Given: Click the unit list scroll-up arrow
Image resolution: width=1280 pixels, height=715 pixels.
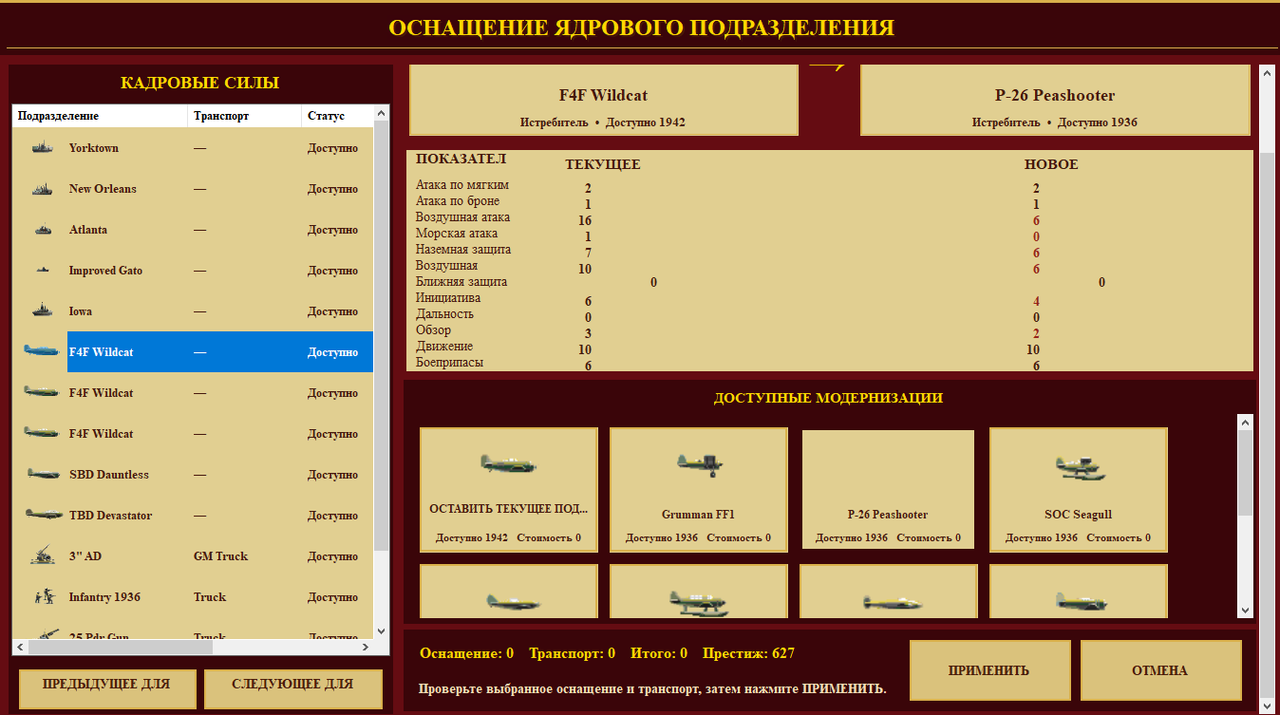Looking at the screenshot, I should tap(381, 114).
